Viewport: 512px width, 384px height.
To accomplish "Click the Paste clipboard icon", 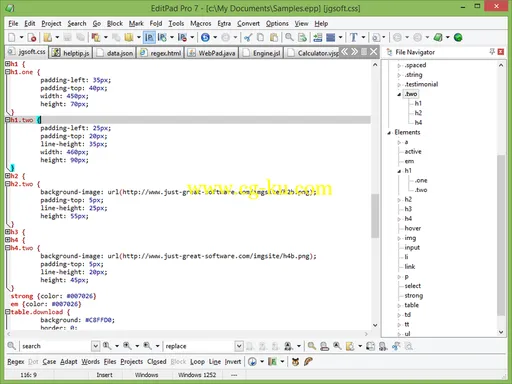I will pyautogui.click(x=274, y=37).
